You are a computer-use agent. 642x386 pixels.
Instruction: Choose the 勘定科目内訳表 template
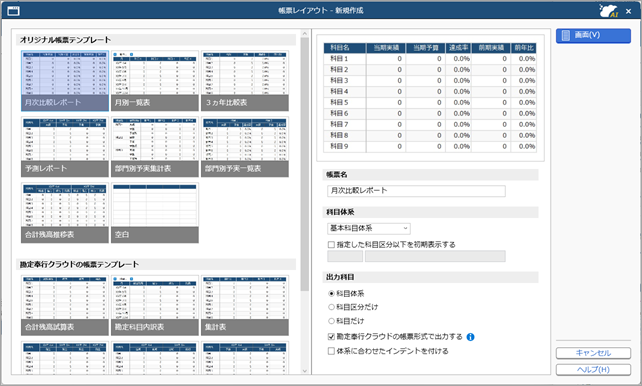(x=155, y=305)
